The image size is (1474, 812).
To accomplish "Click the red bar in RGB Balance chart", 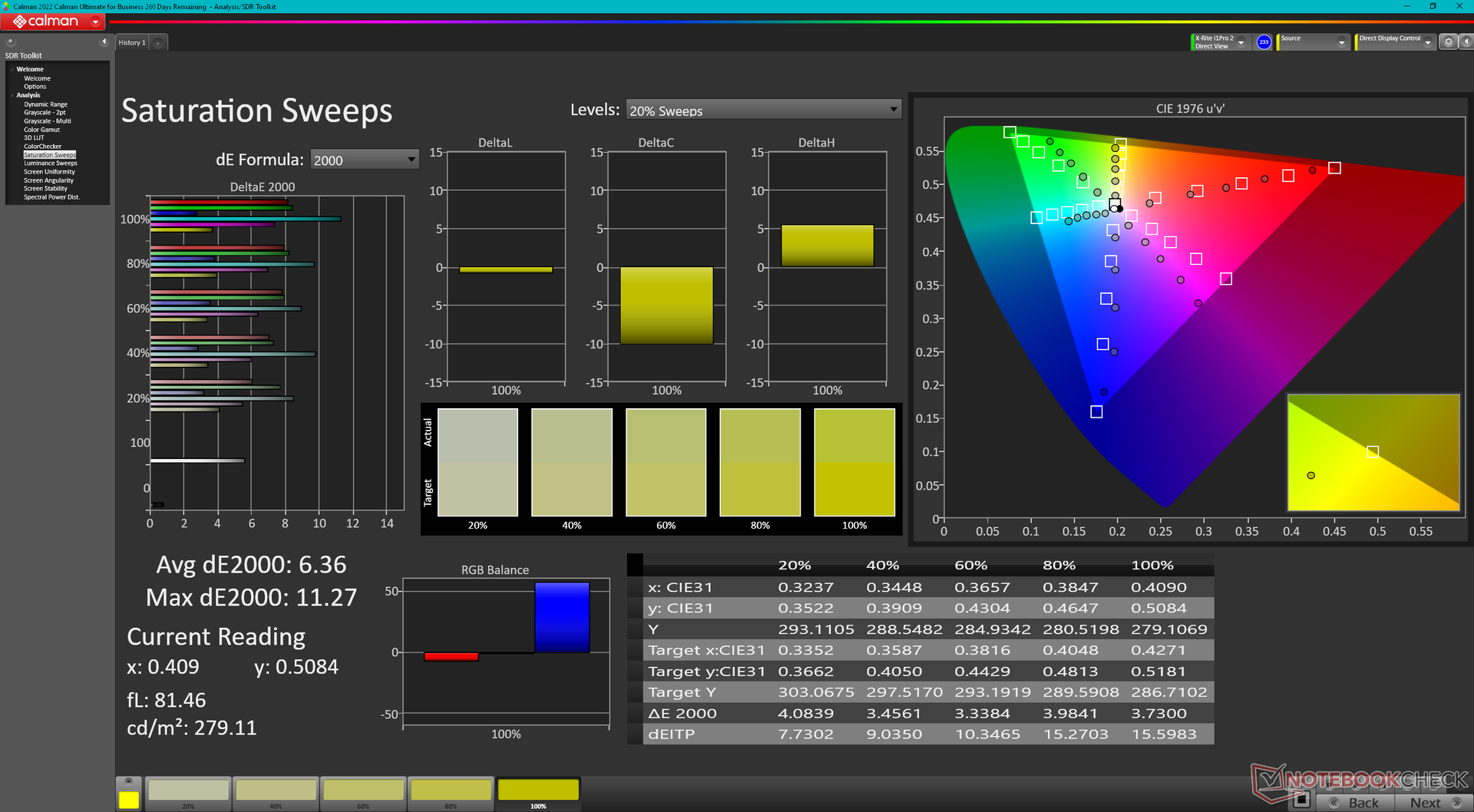I will pyautogui.click(x=451, y=657).
